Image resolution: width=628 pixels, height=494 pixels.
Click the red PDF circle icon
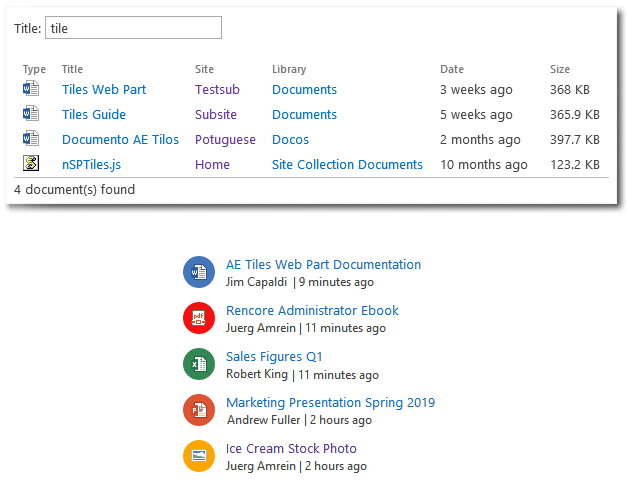point(199,318)
